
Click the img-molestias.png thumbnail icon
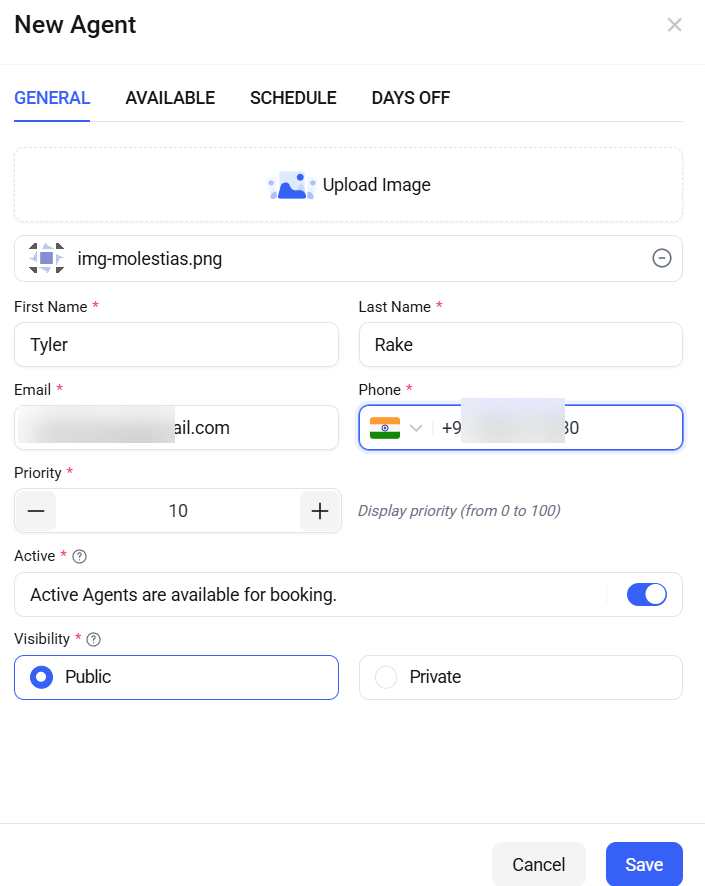click(46, 259)
